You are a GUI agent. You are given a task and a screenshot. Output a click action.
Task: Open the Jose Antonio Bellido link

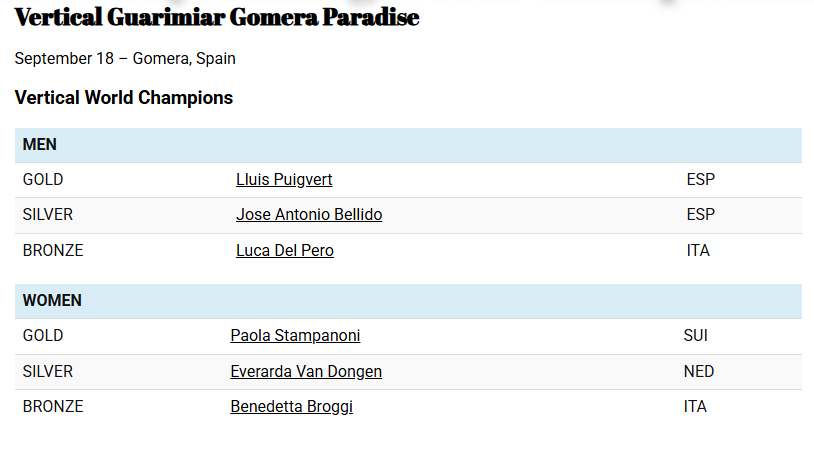[309, 214]
